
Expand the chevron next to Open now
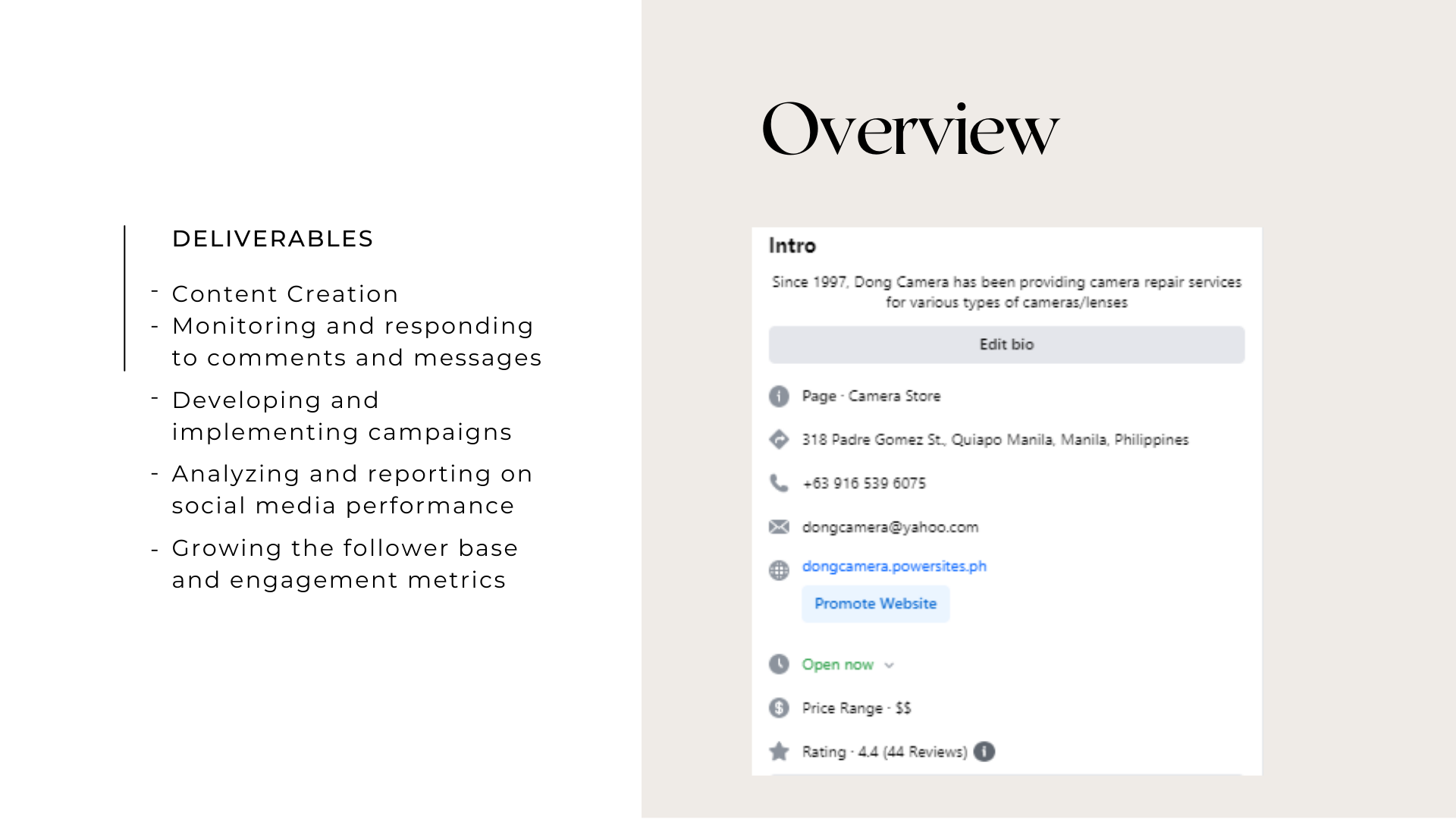point(890,665)
